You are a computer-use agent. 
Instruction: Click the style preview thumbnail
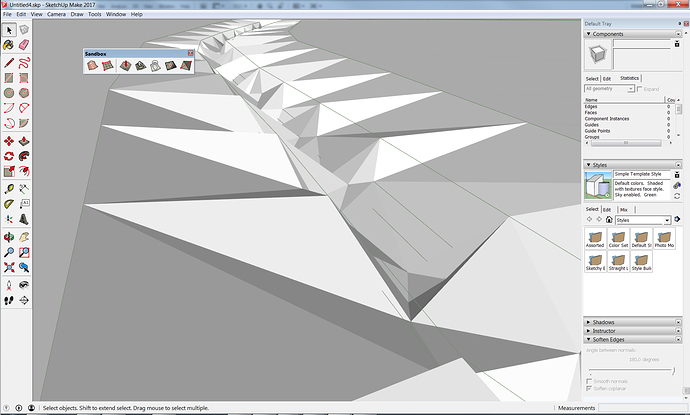pyautogui.click(x=598, y=185)
